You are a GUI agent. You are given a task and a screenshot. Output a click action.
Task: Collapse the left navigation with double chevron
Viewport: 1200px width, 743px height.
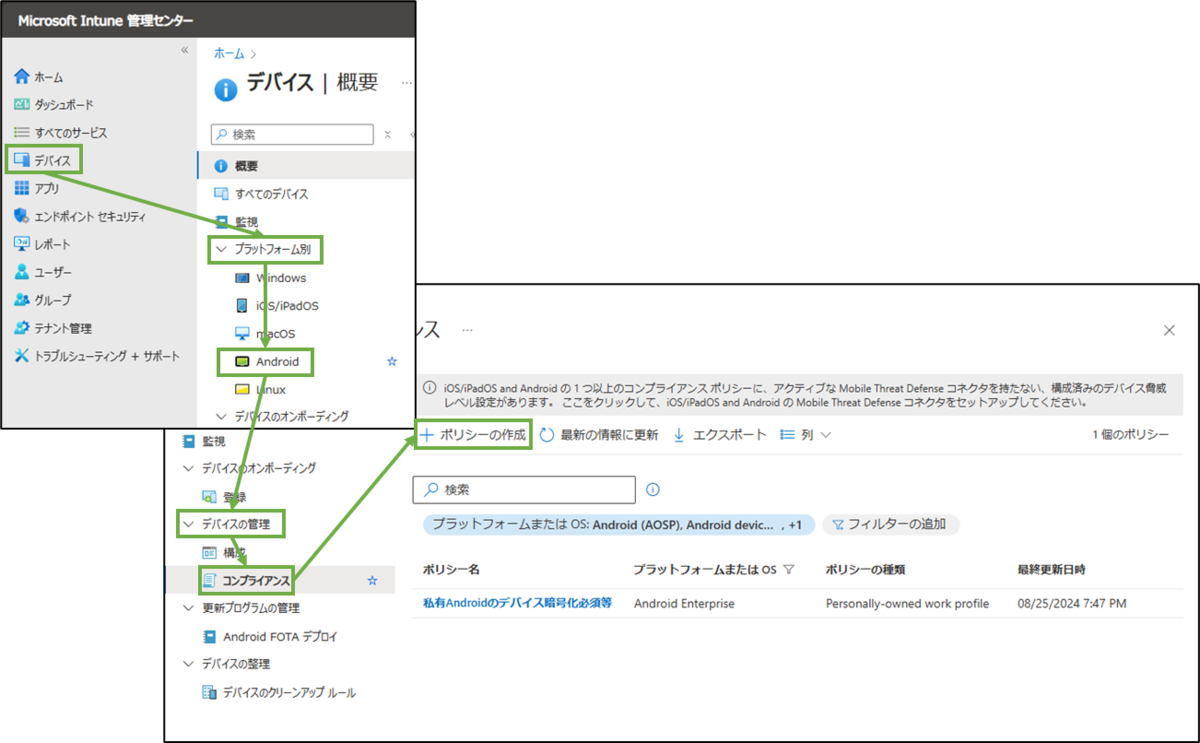point(184,50)
